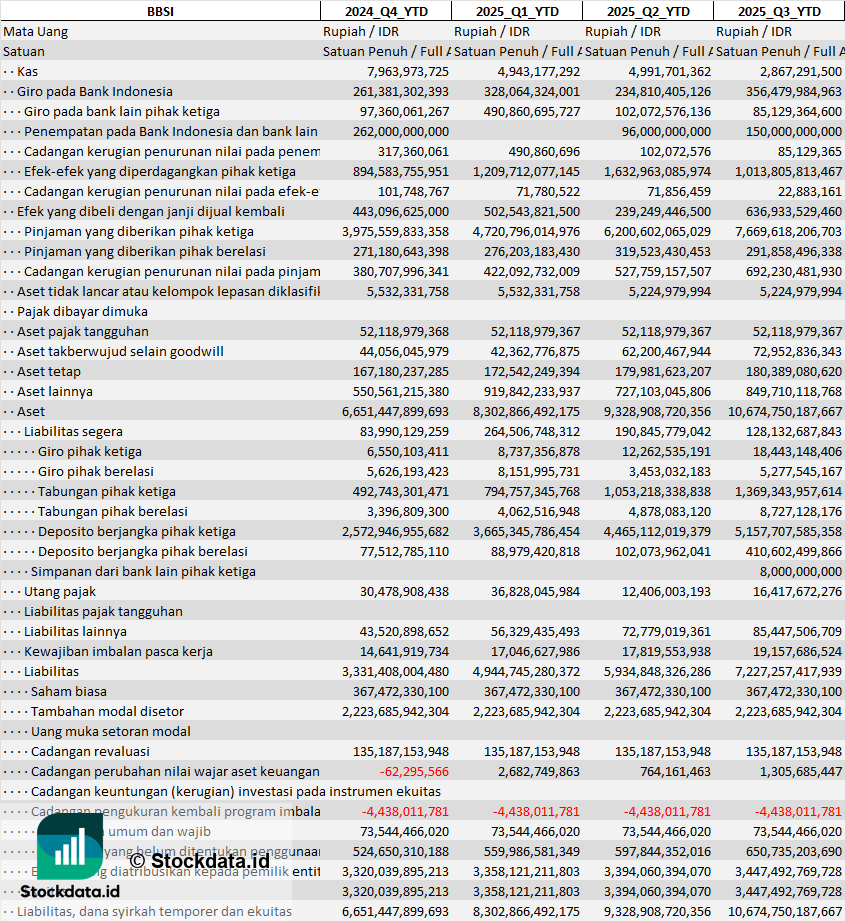Click Liabilitas pajak tangguhan row label

pyautogui.click(x=103, y=611)
